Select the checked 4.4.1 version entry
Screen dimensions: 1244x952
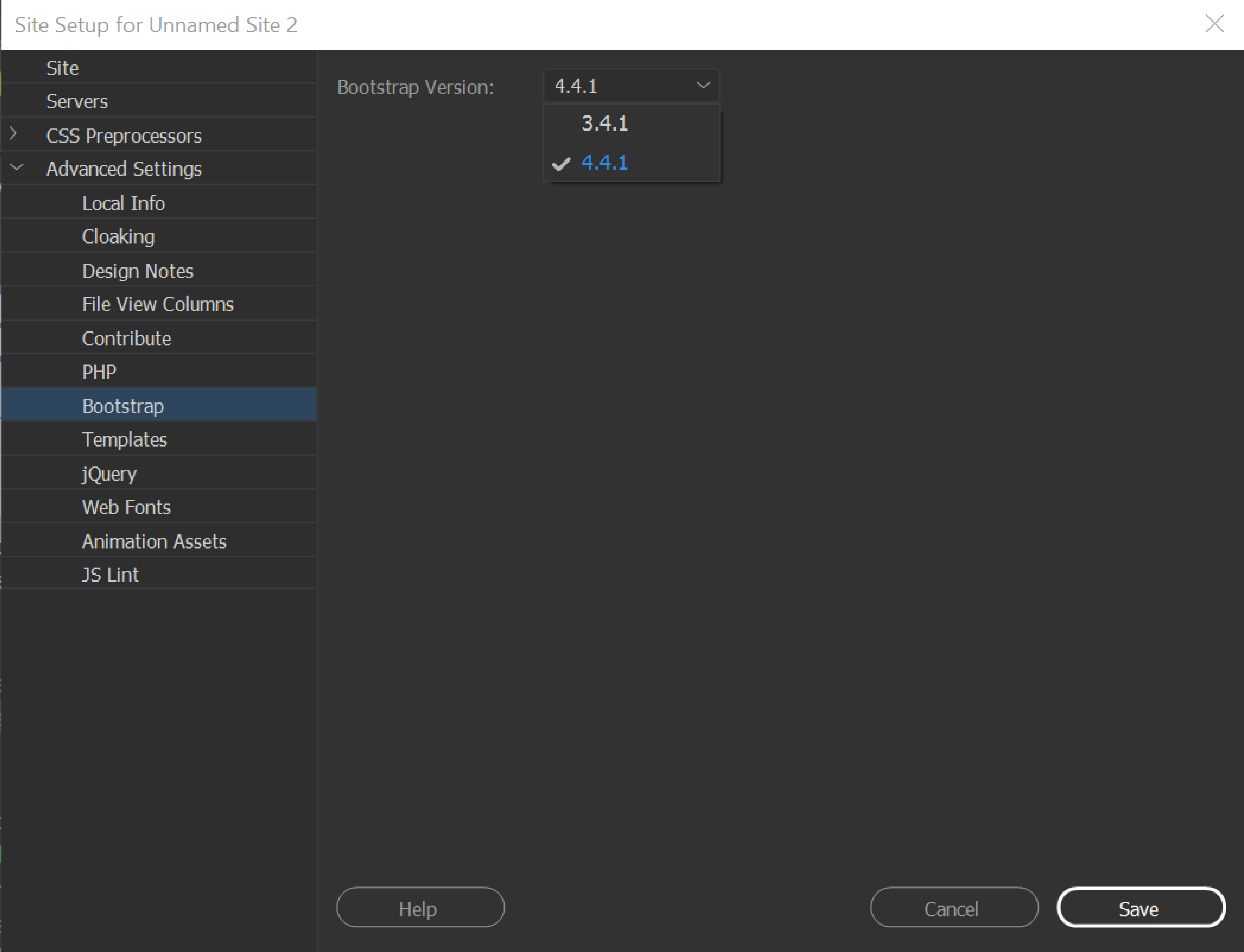point(604,164)
